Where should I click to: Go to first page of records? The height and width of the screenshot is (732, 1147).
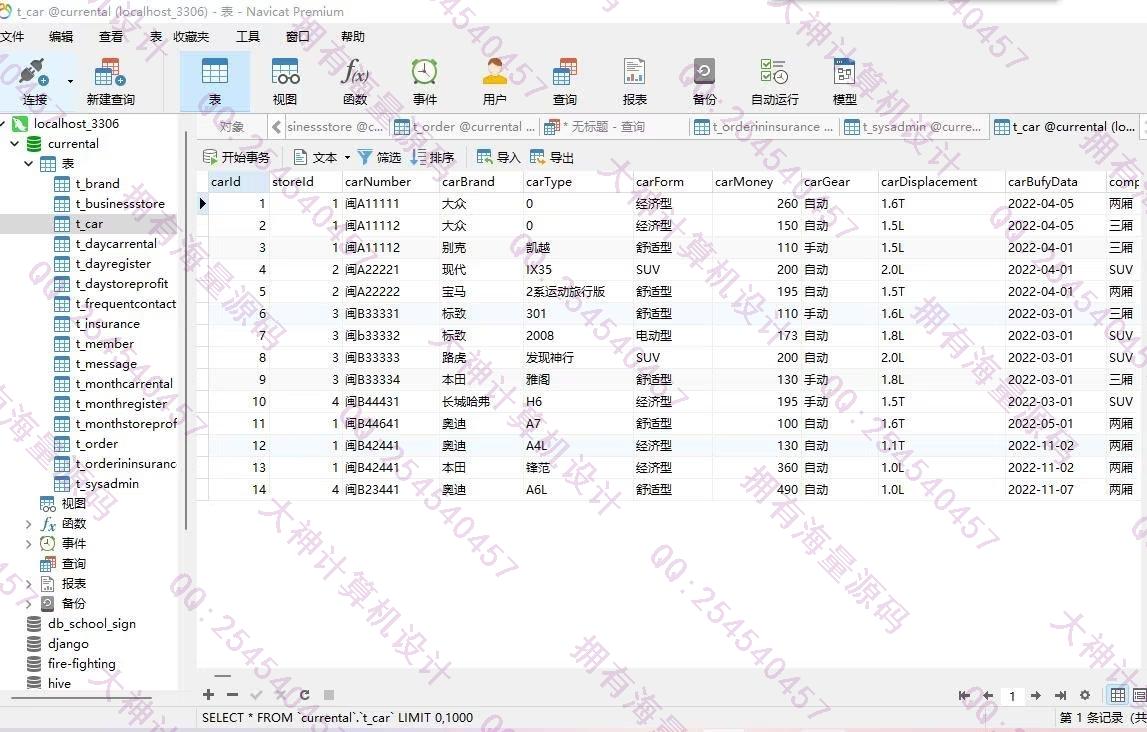click(964, 695)
